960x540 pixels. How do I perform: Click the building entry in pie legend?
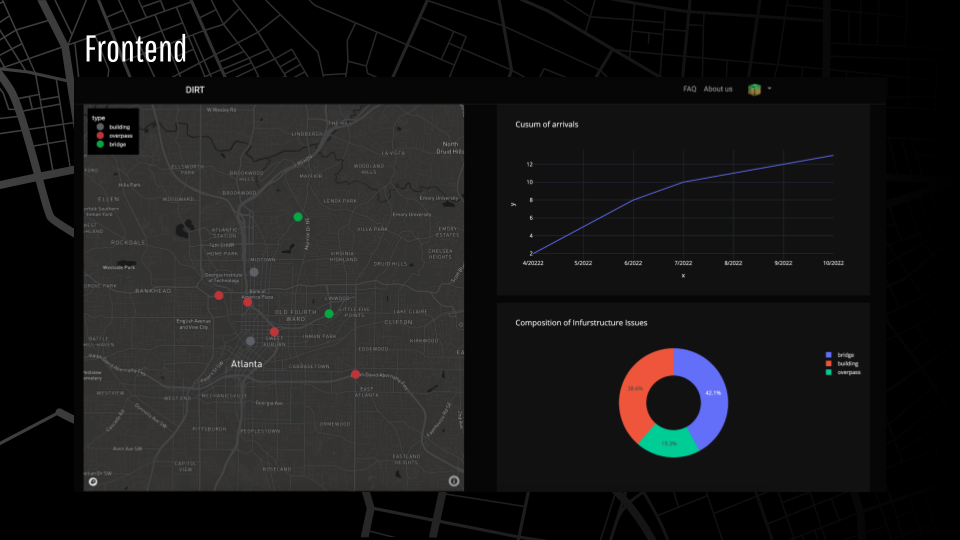coord(842,364)
